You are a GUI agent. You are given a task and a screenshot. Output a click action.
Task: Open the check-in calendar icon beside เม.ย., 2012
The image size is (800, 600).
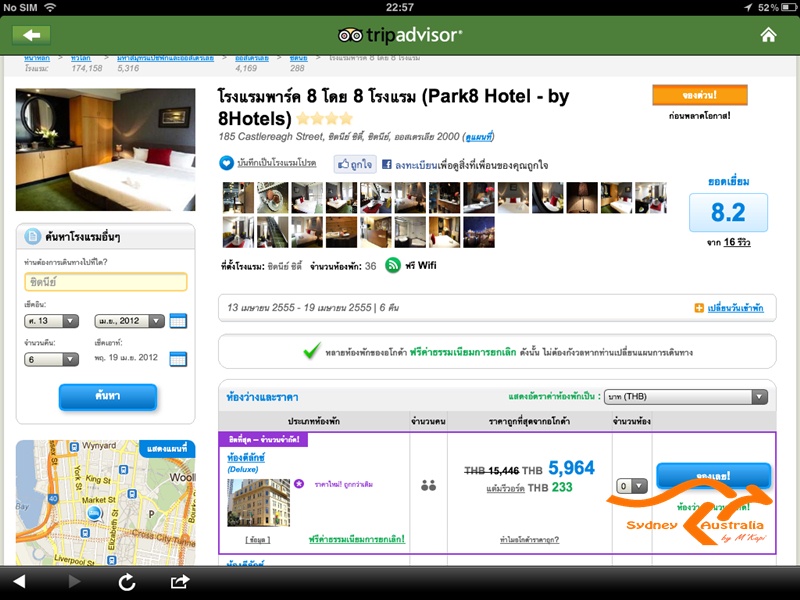click(178, 321)
